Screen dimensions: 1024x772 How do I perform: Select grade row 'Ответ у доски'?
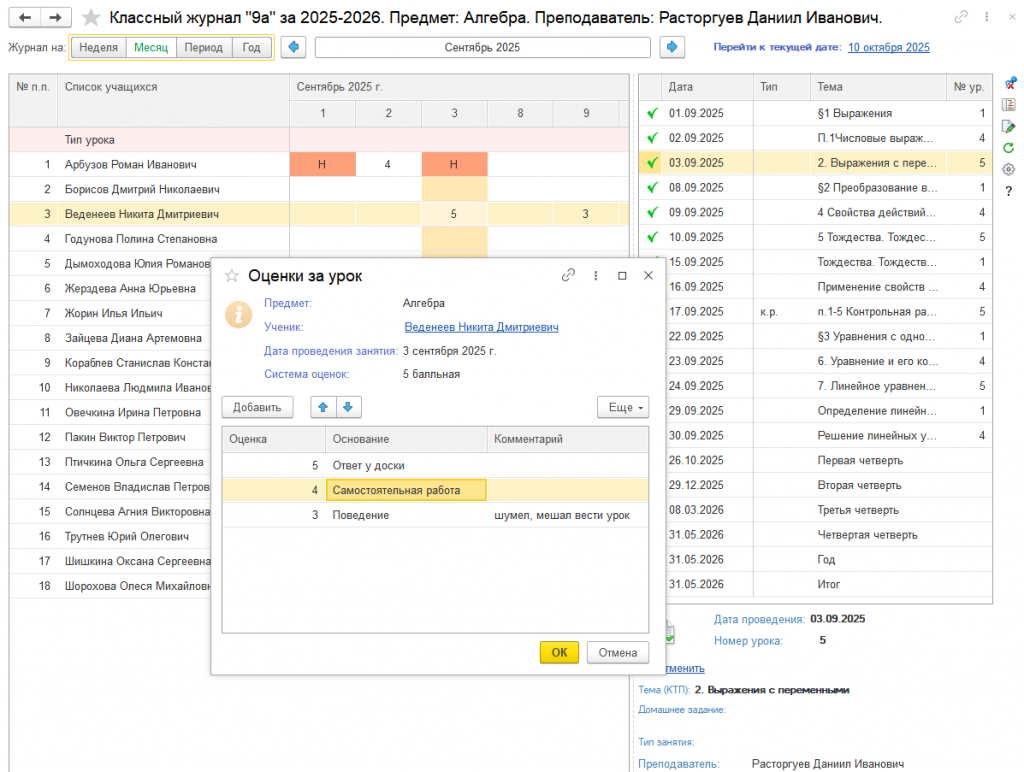(435, 465)
